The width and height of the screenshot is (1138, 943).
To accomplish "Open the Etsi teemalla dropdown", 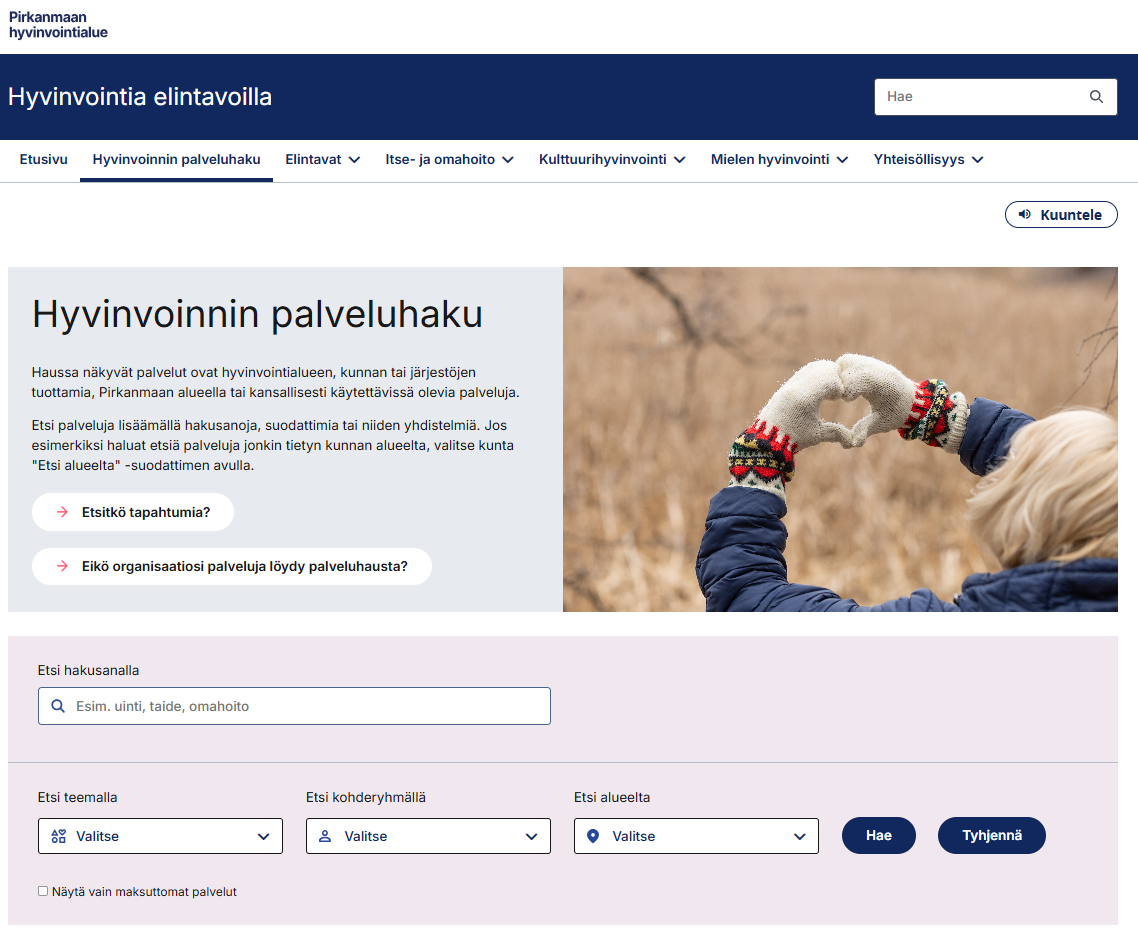I will tap(160, 836).
